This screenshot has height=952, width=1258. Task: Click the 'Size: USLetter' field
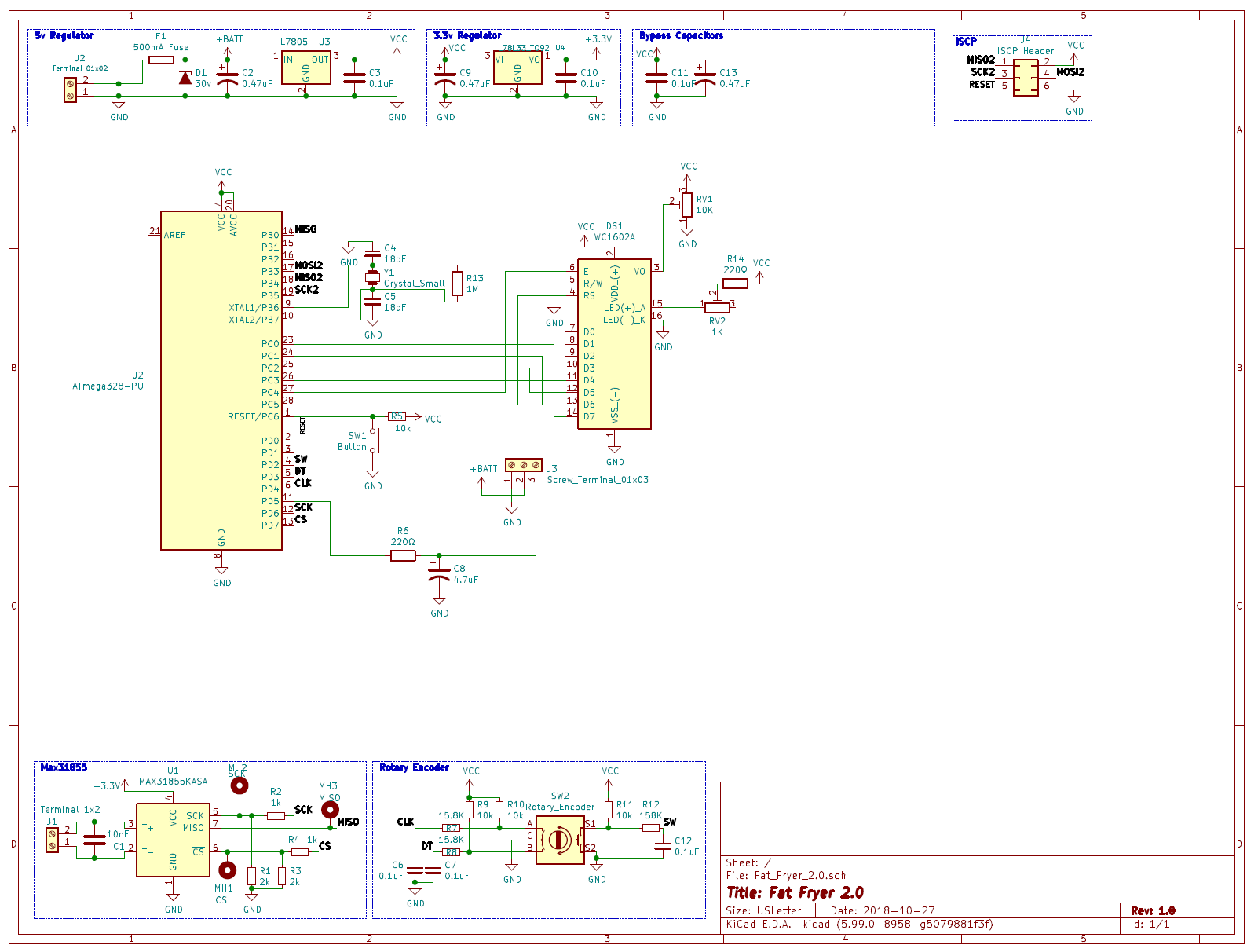(763, 911)
